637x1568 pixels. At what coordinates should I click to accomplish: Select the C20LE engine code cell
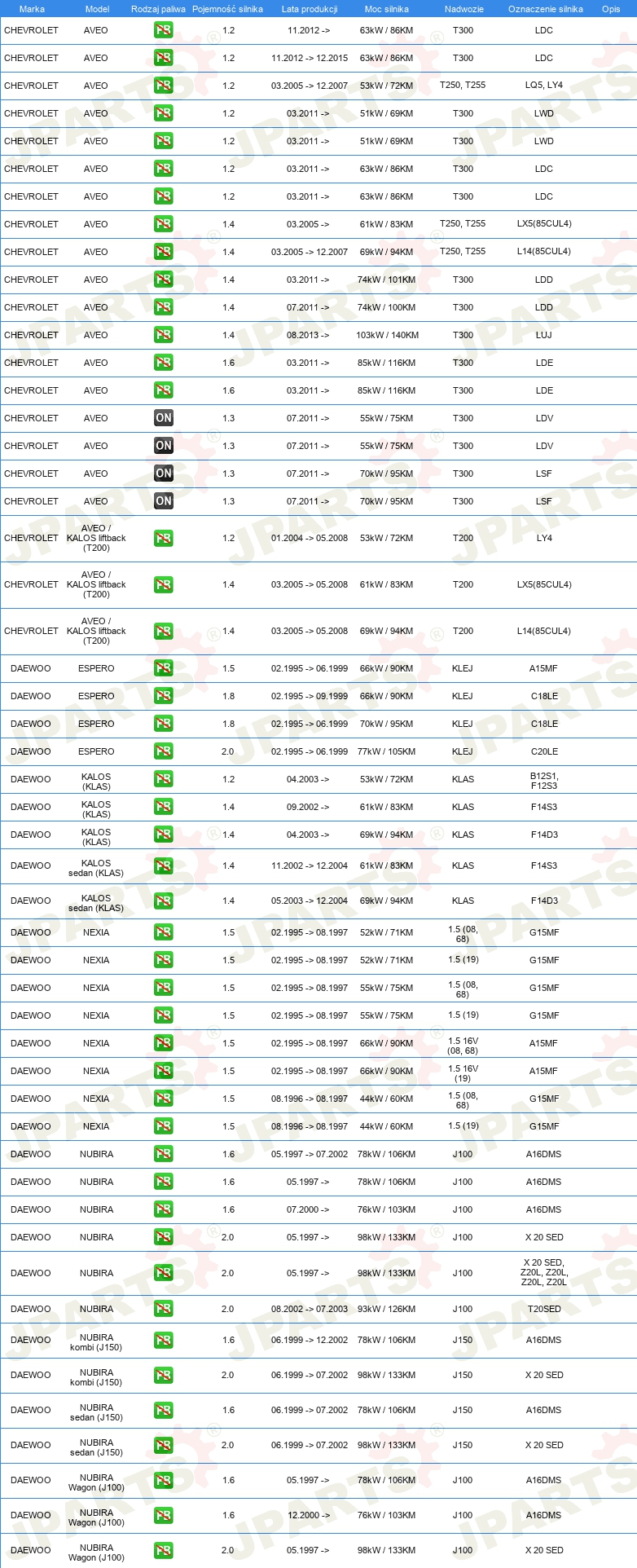coord(544,751)
